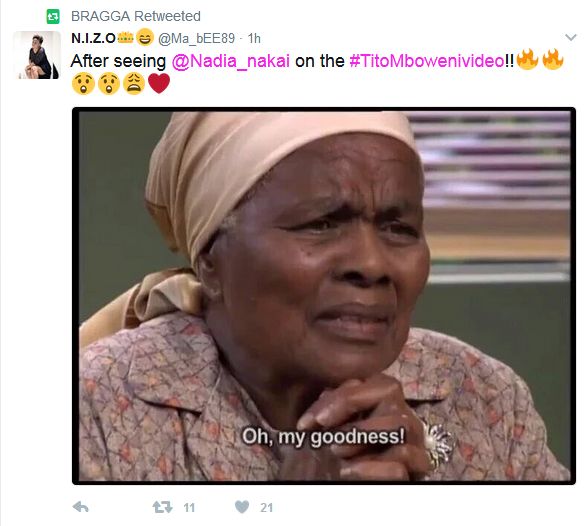The width and height of the screenshot is (588, 526).
Task: Open BRAGGA Retweeted profile link
Action: coord(136,16)
